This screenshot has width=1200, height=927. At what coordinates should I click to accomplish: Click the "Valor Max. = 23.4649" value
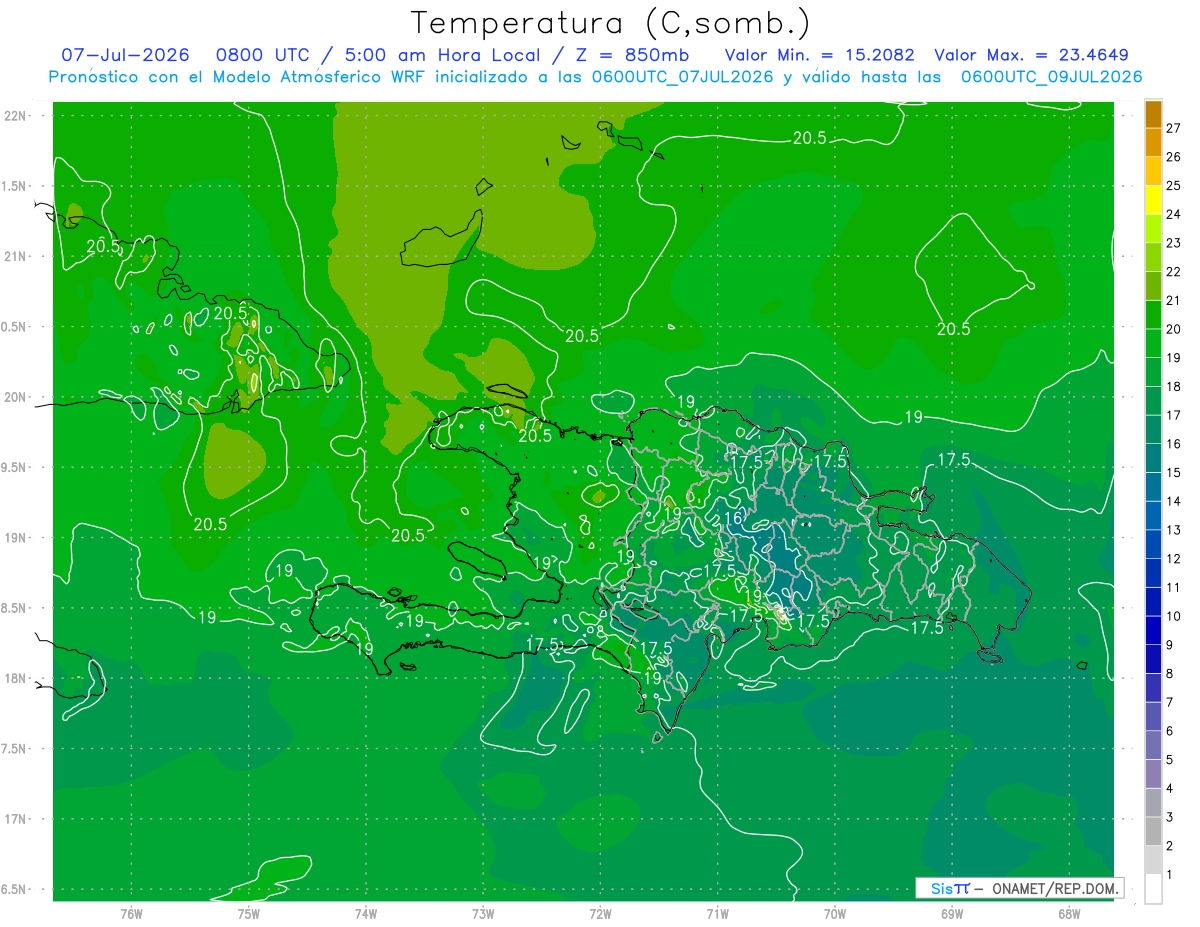click(x=1031, y=55)
